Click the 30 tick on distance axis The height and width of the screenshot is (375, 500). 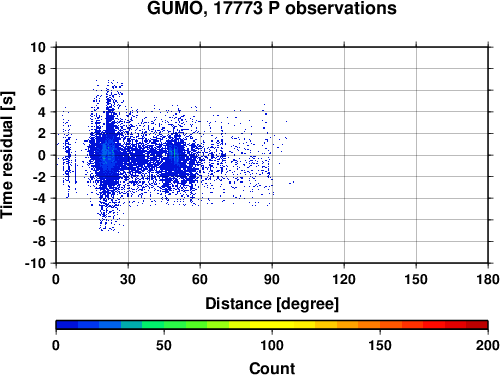[x=128, y=279]
